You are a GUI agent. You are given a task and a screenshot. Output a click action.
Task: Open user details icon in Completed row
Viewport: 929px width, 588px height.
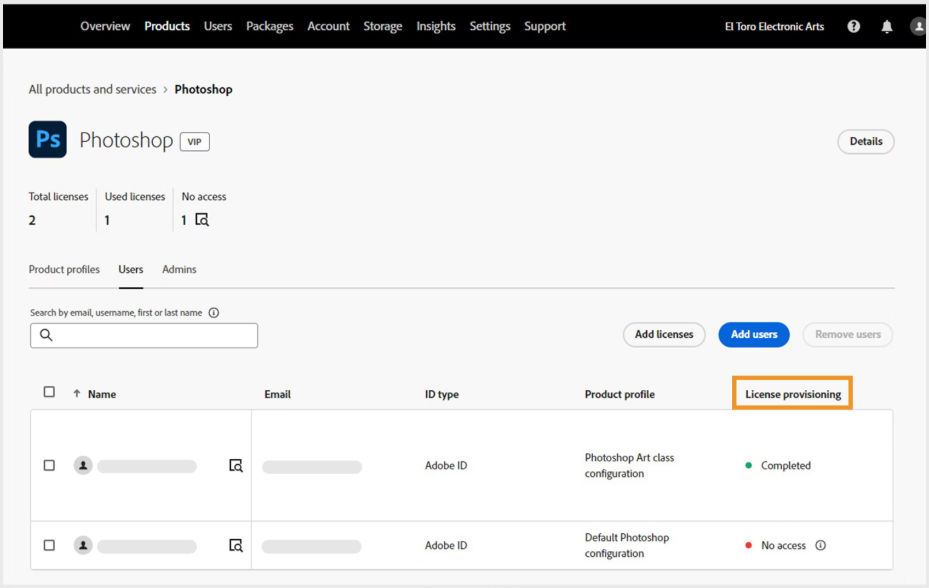(236, 465)
